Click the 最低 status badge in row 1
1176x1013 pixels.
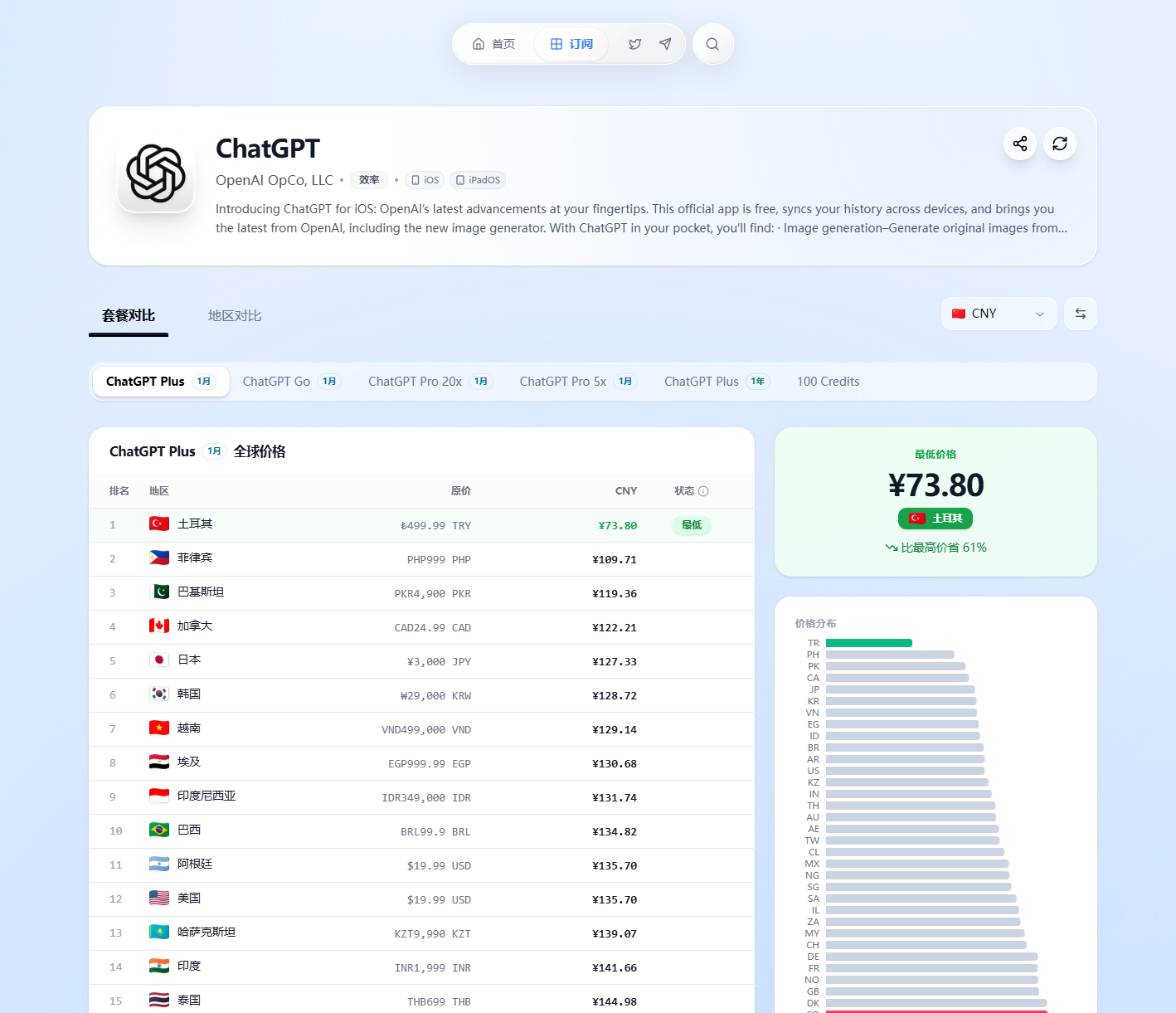pyautogui.click(x=692, y=525)
